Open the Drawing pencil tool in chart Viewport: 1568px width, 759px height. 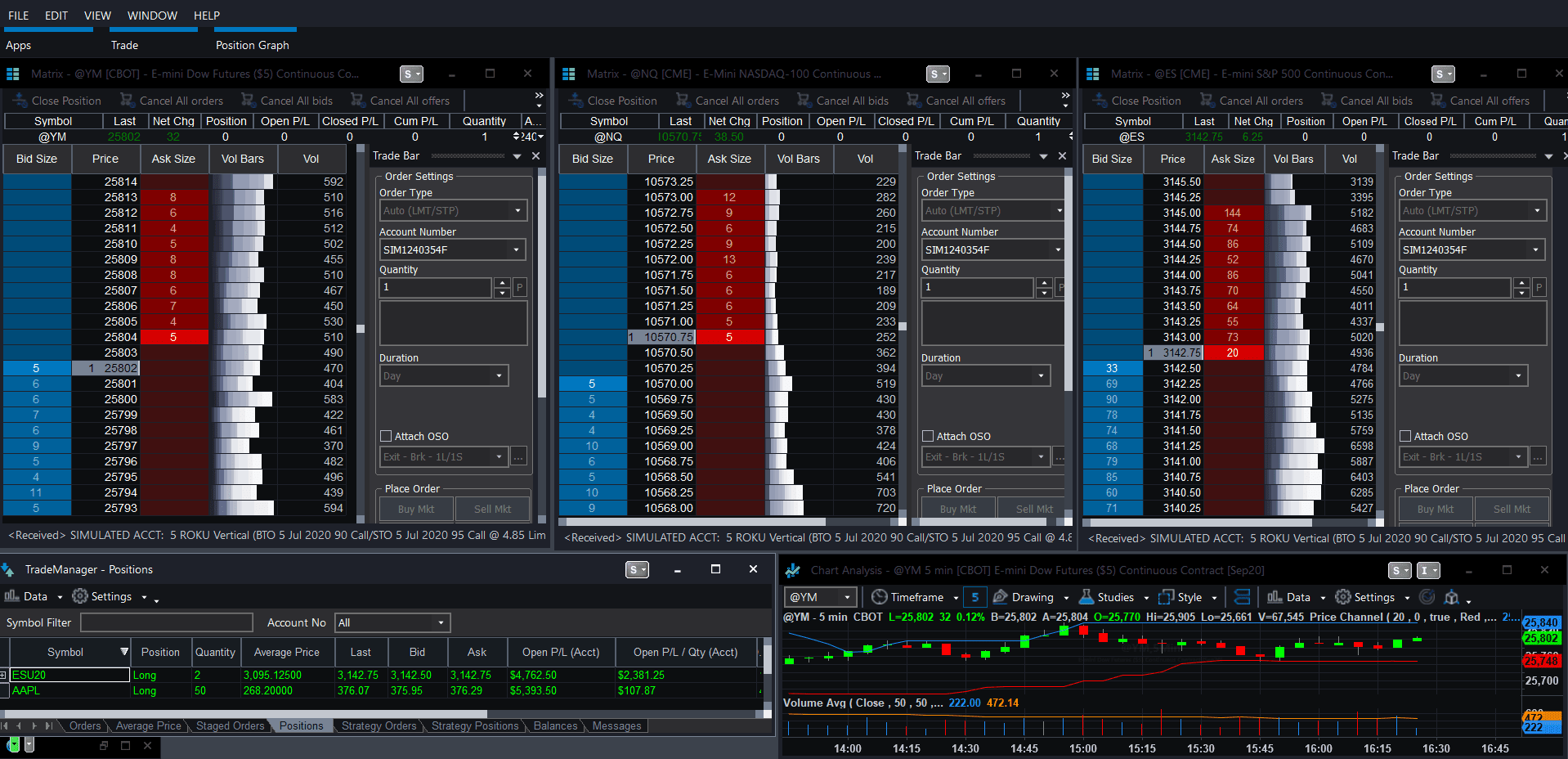point(1001,597)
